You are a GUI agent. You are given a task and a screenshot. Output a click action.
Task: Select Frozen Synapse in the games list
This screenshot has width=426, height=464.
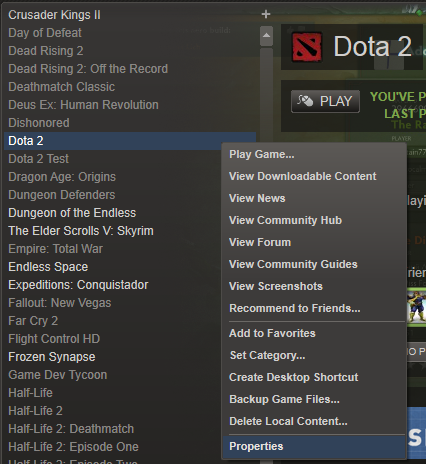coord(52,357)
